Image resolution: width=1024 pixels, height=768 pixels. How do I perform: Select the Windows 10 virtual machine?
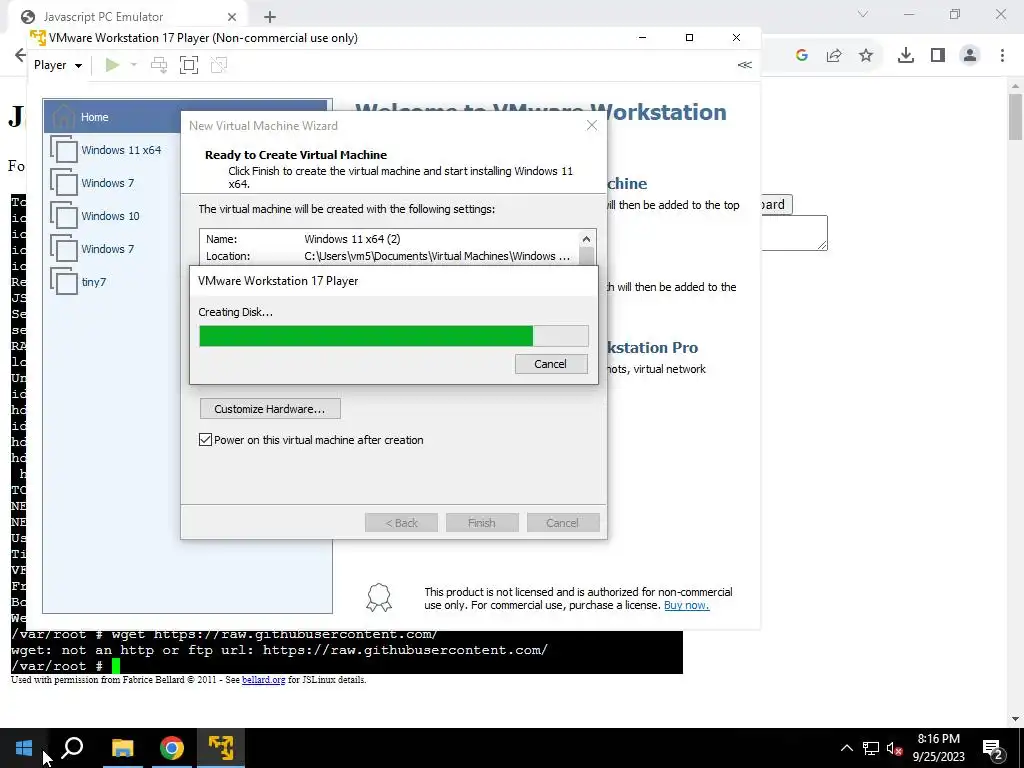click(x=110, y=216)
